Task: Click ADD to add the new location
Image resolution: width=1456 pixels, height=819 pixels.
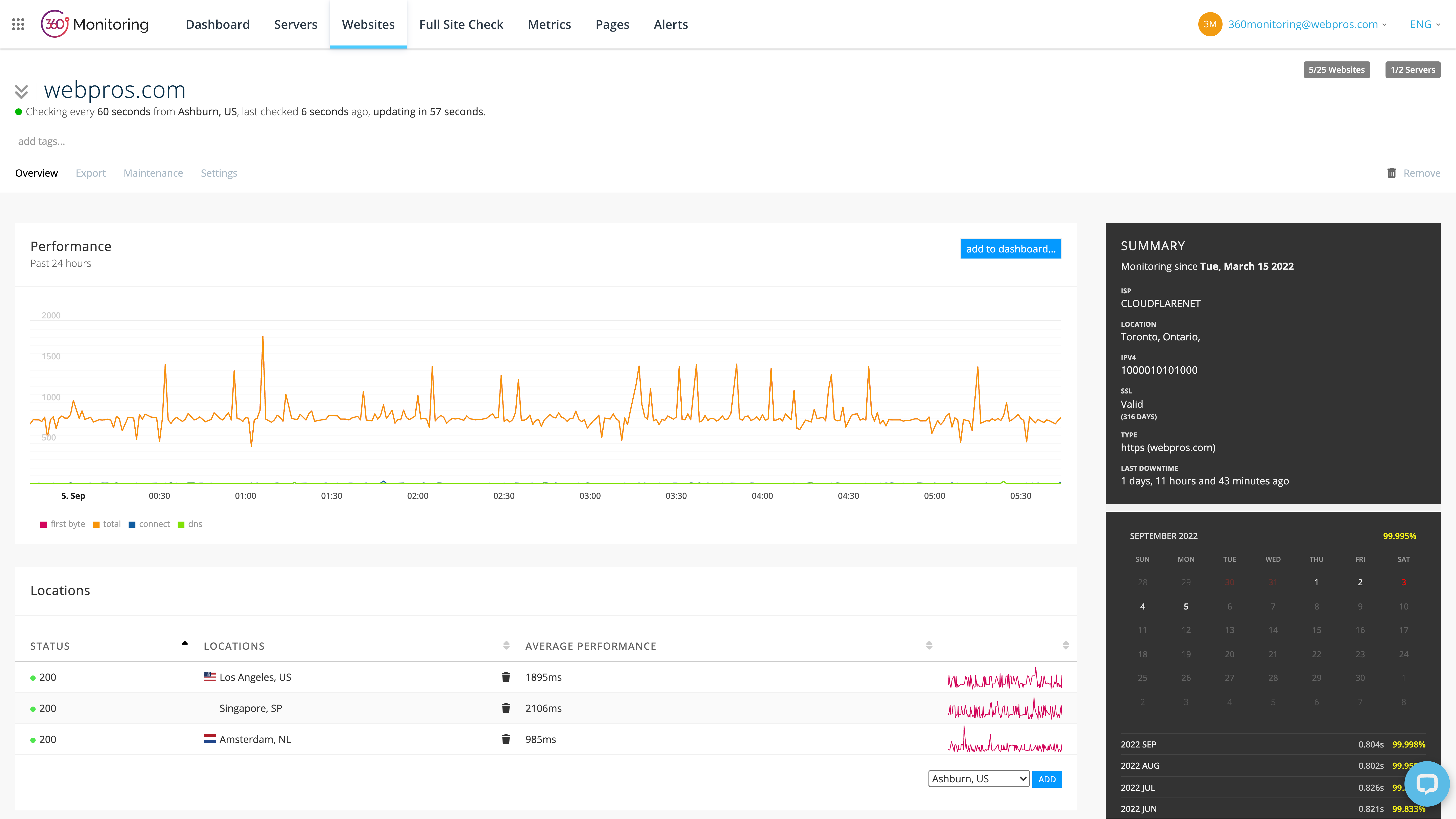Action: pyautogui.click(x=1047, y=778)
